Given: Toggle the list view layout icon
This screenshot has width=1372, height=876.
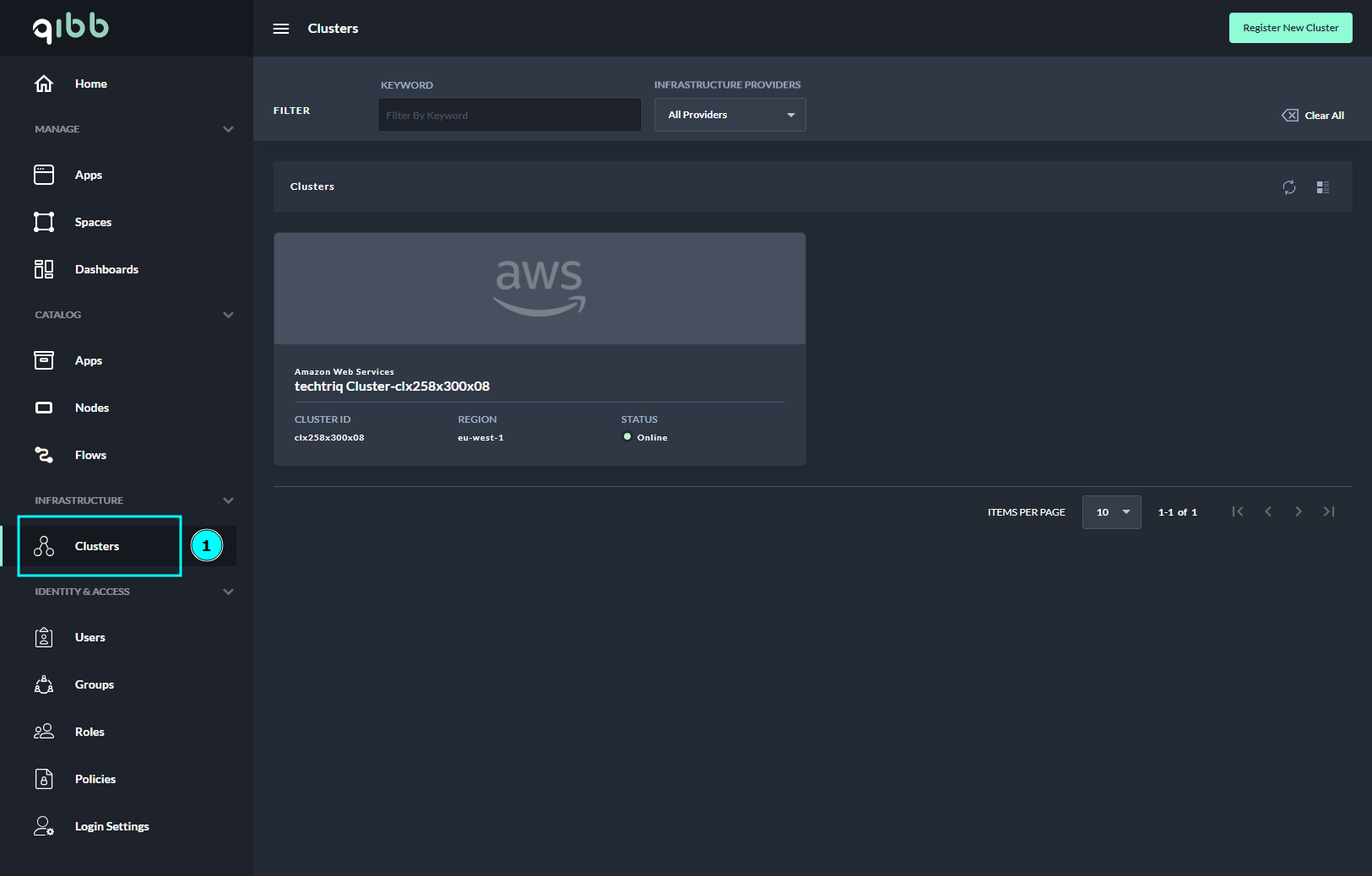Looking at the screenshot, I should coord(1322,187).
